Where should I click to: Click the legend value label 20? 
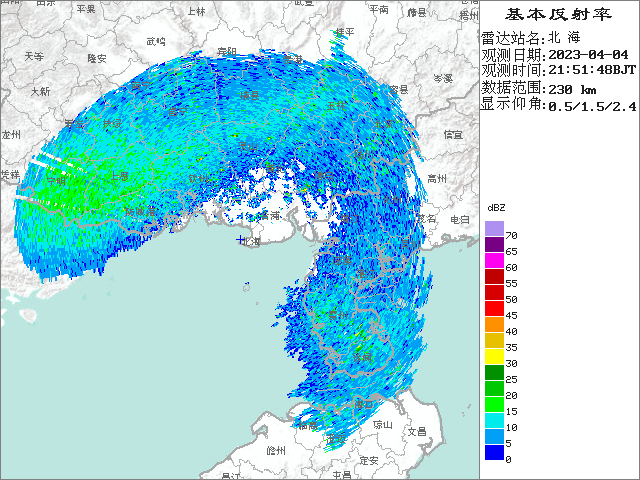[x=511, y=396]
